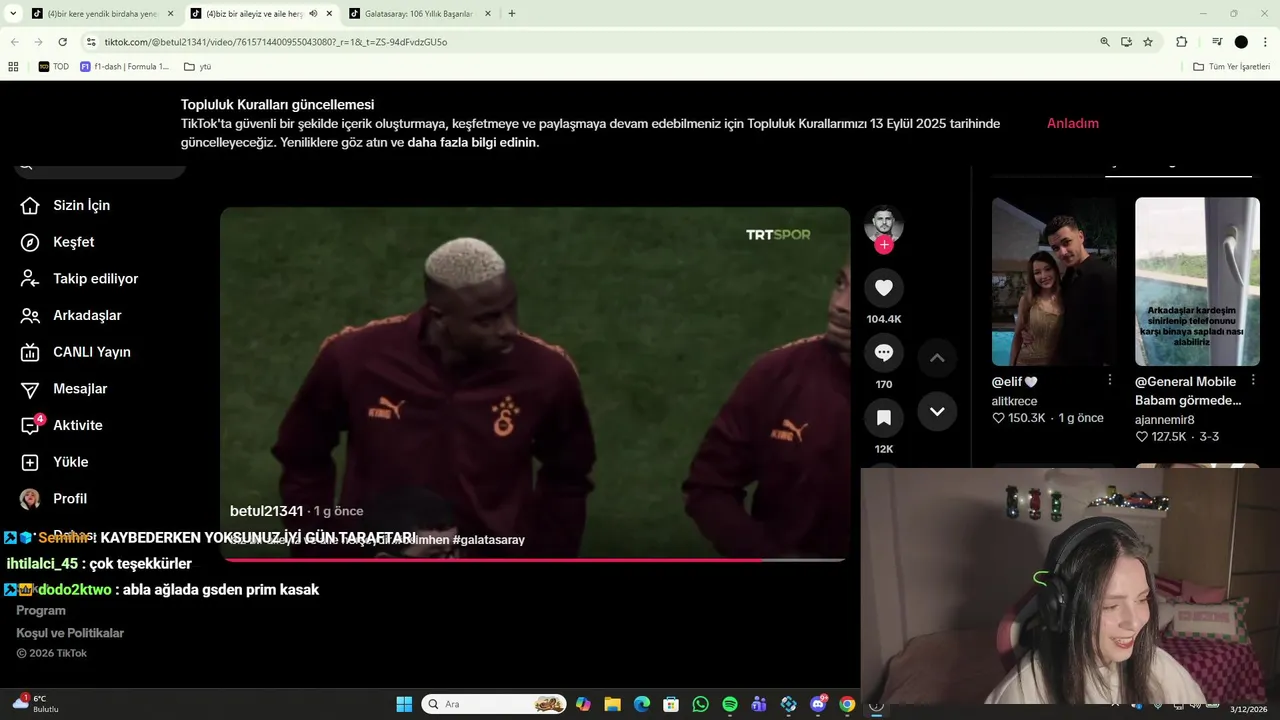Image resolution: width=1280 pixels, height=720 pixels.
Task: Open options for @elif video
Action: [x=1110, y=380]
